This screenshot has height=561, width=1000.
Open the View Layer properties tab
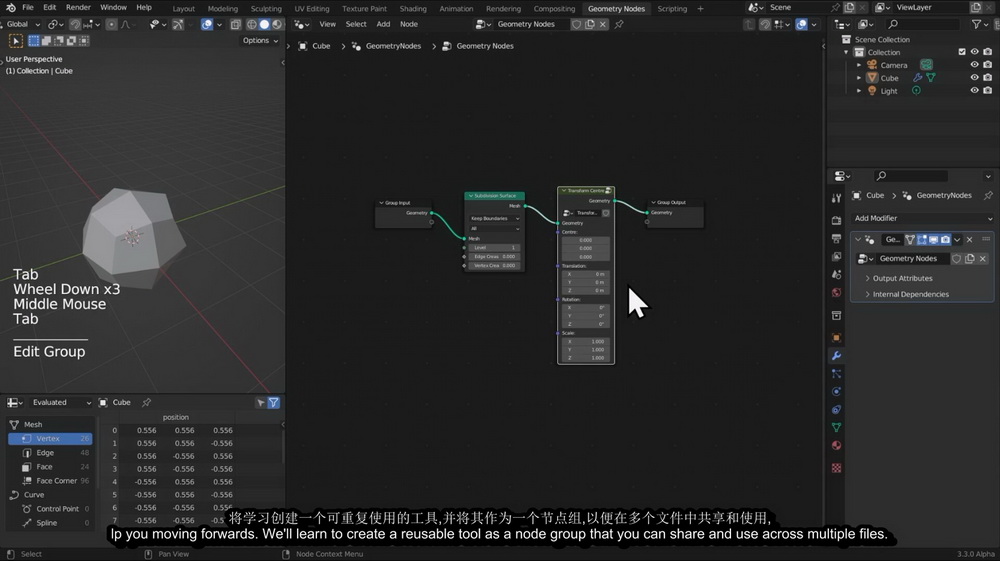tap(836, 256)
